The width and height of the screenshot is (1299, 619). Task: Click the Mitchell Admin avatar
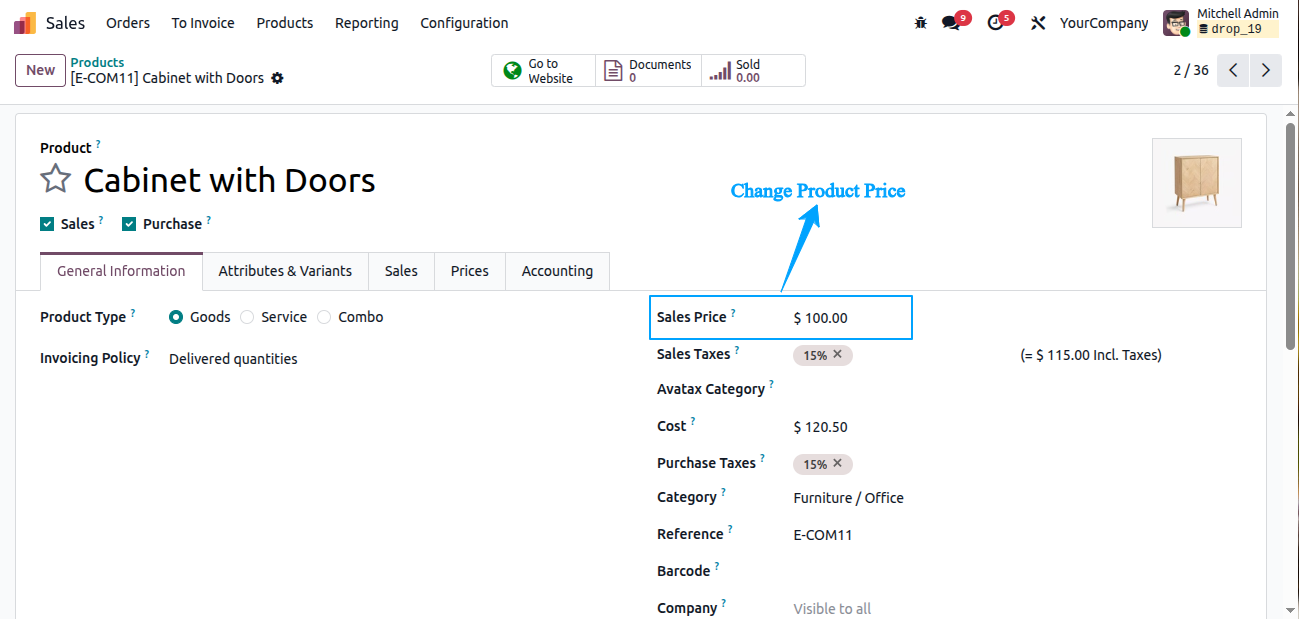[1176, 23]
